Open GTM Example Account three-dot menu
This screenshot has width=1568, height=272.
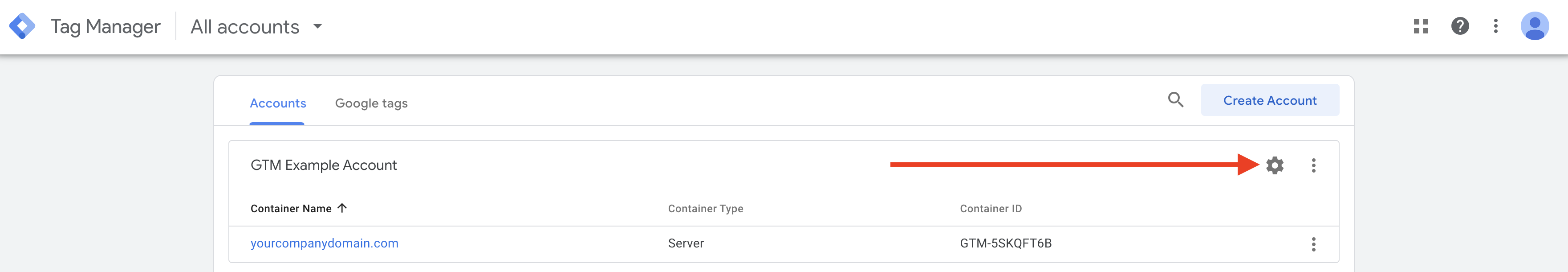point(1313,165)
